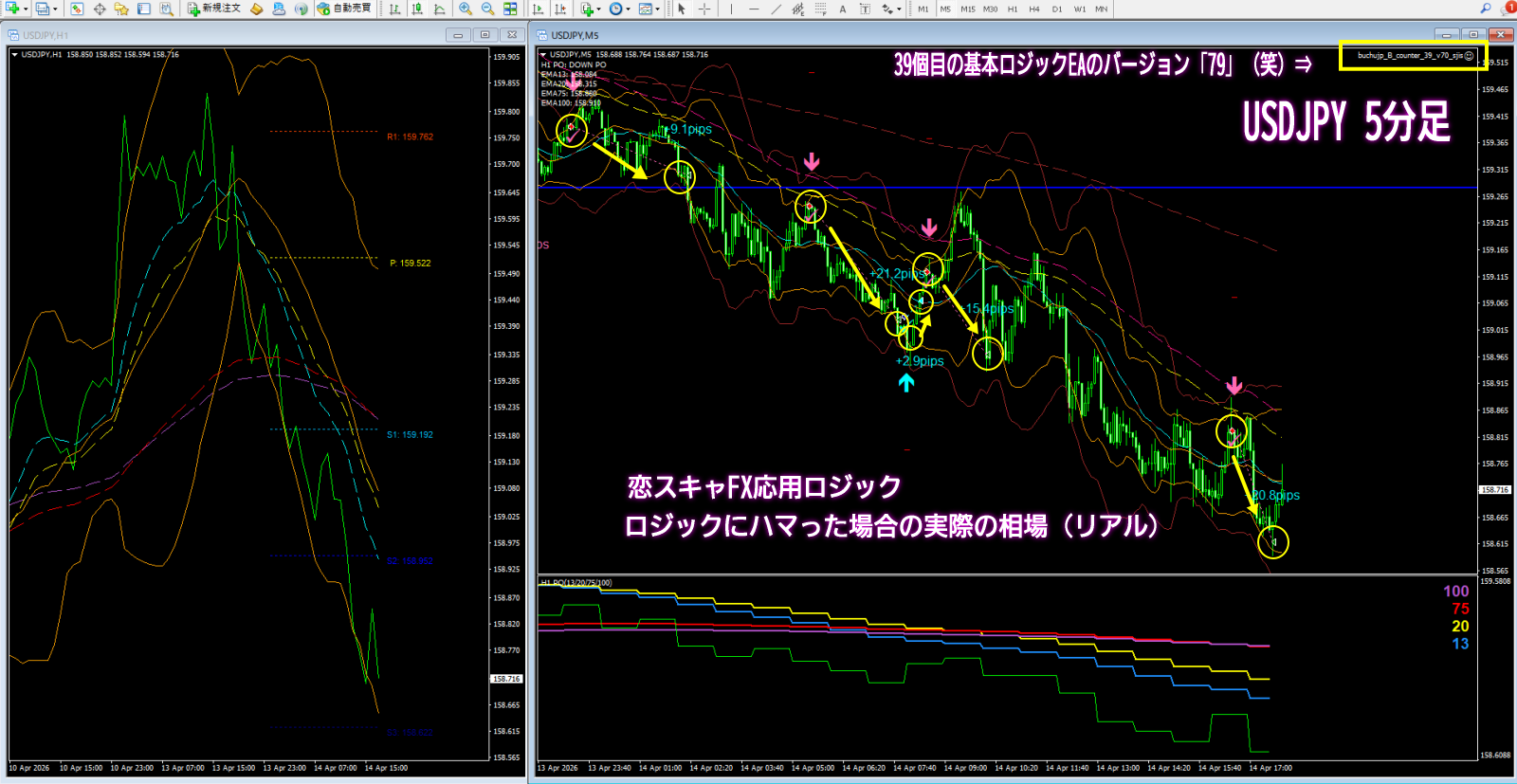Switch timeframe to H1
The image size is (1517, 784).
coord(1013,9)
